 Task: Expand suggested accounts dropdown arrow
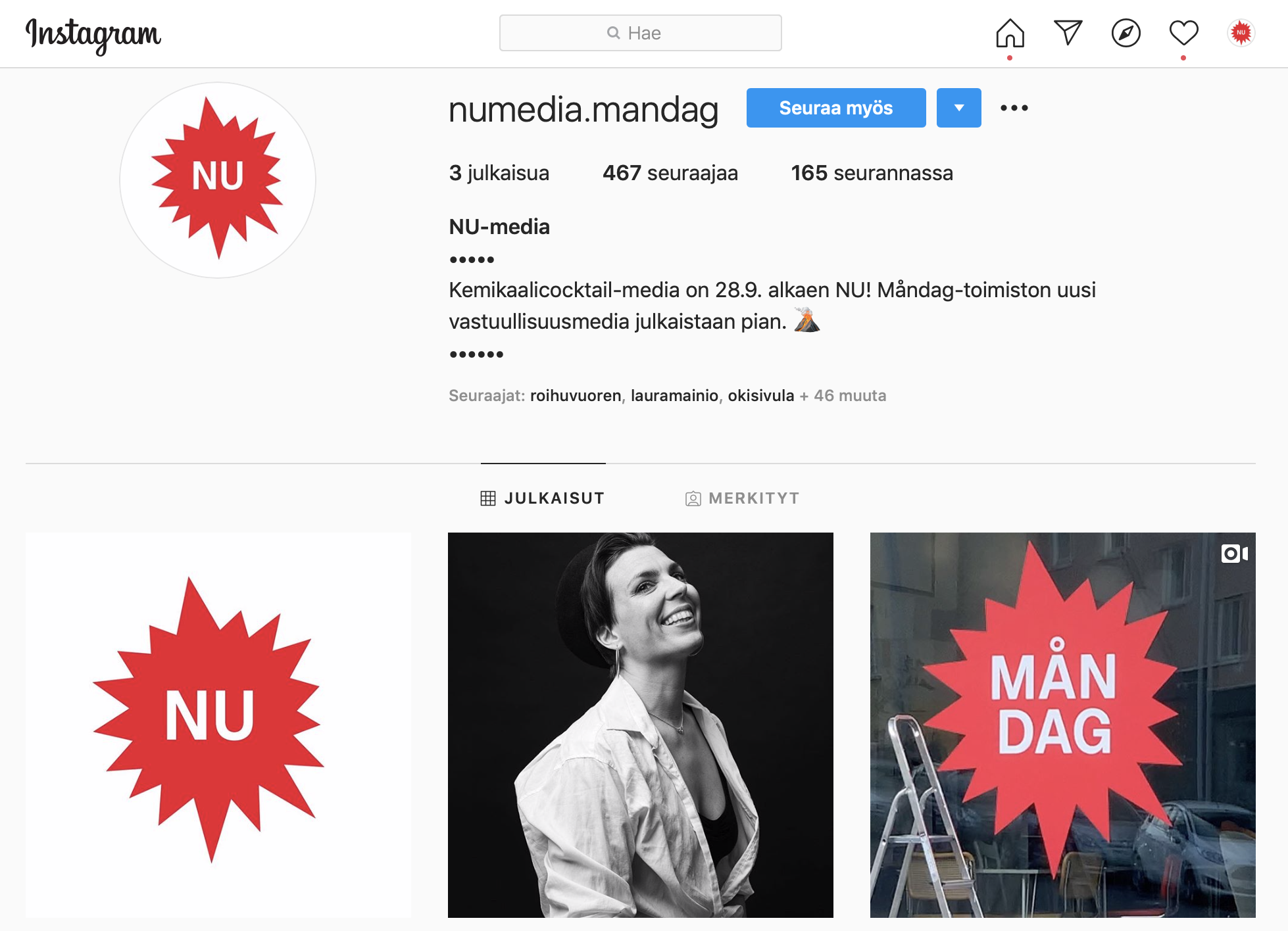(x=958, y=108)
